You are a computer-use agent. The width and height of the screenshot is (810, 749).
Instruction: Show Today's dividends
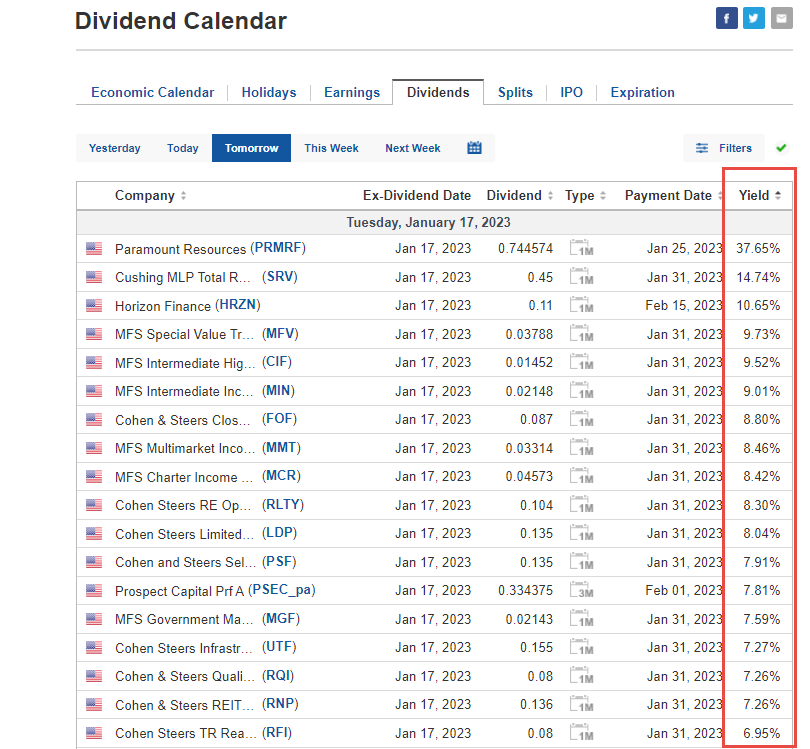pyautogui.click(x=182, y=148)
